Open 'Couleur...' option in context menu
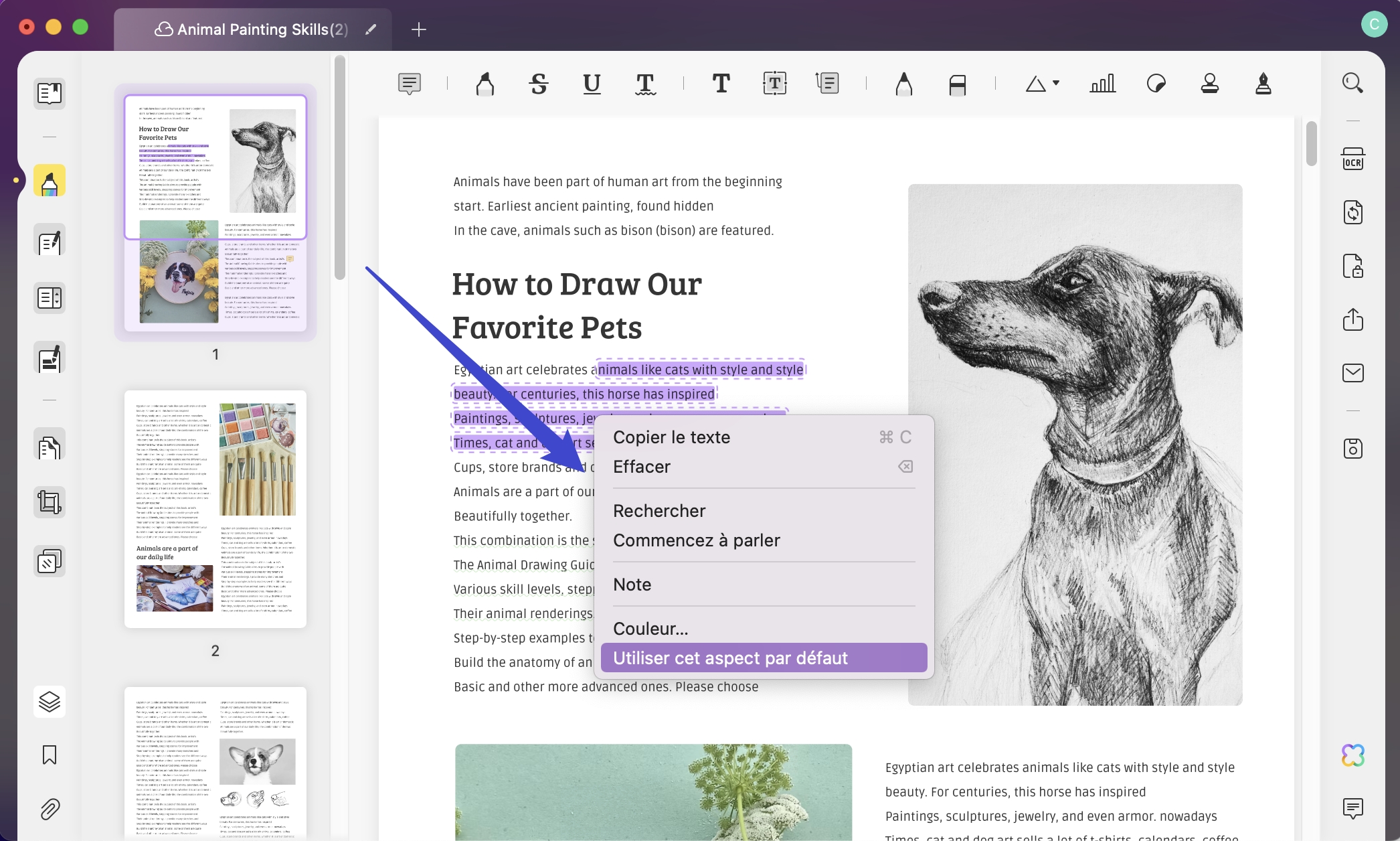The width and height of the screenshot is (1400, 841). click(x=650, y=629)
